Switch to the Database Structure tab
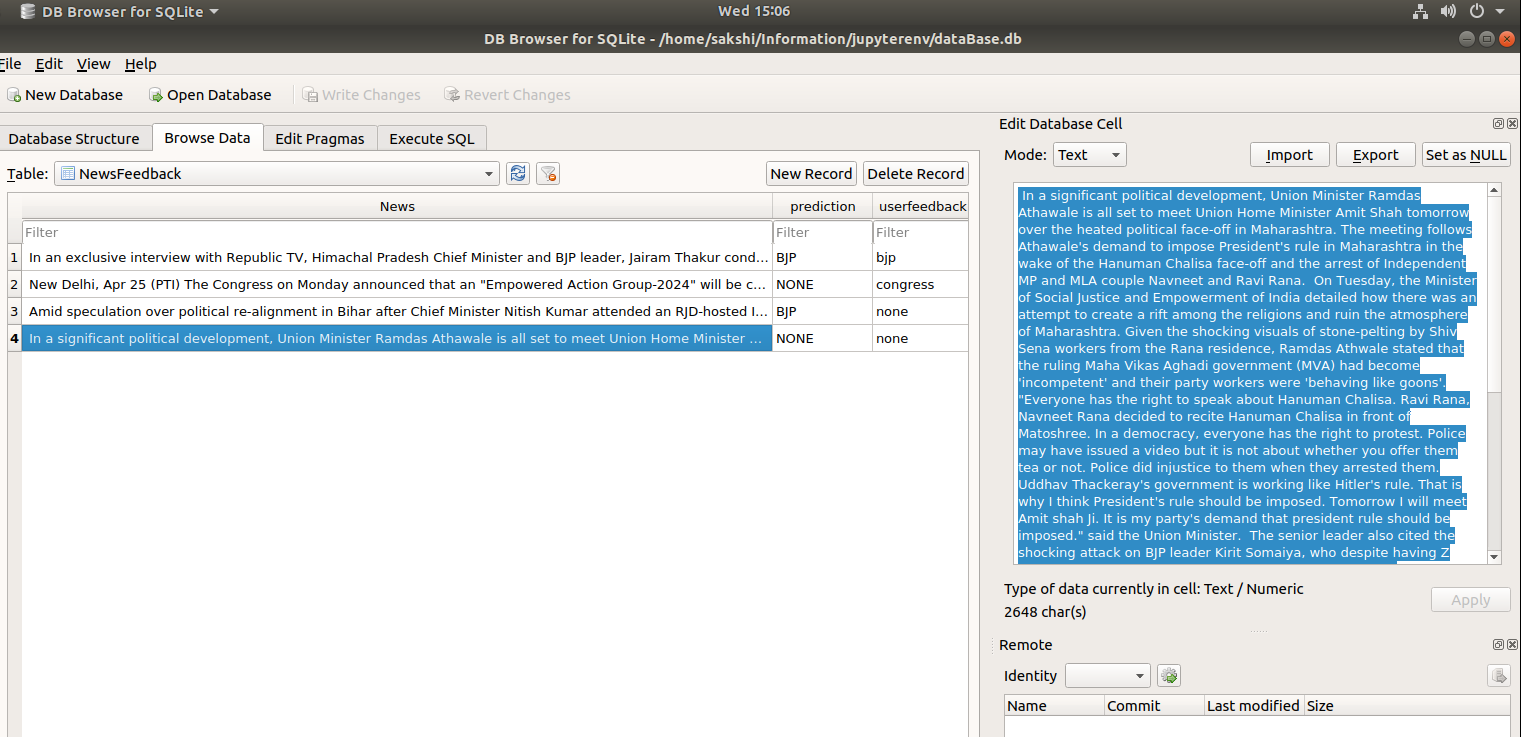The height and width of the screenshot is (737, 1521). (76, 138)
